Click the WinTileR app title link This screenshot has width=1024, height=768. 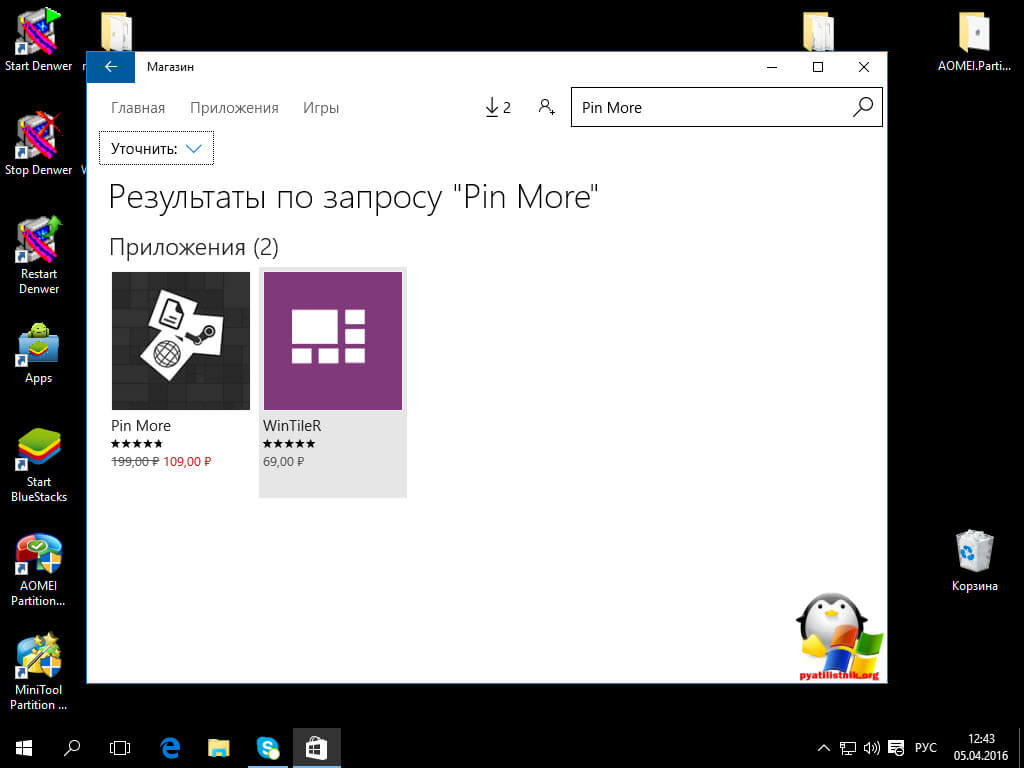(x=292, y=426)
